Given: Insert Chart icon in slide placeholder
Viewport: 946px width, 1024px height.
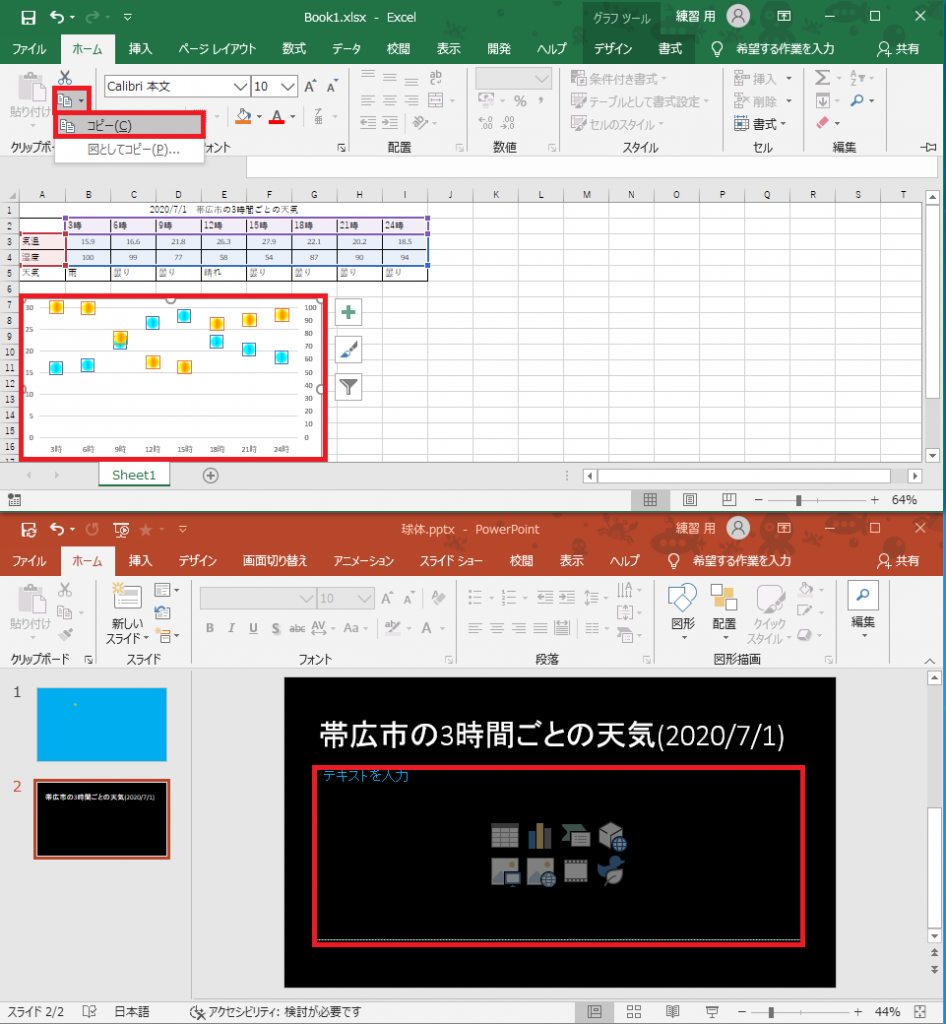Looking at the screenshot, I should tap(540, 835).
